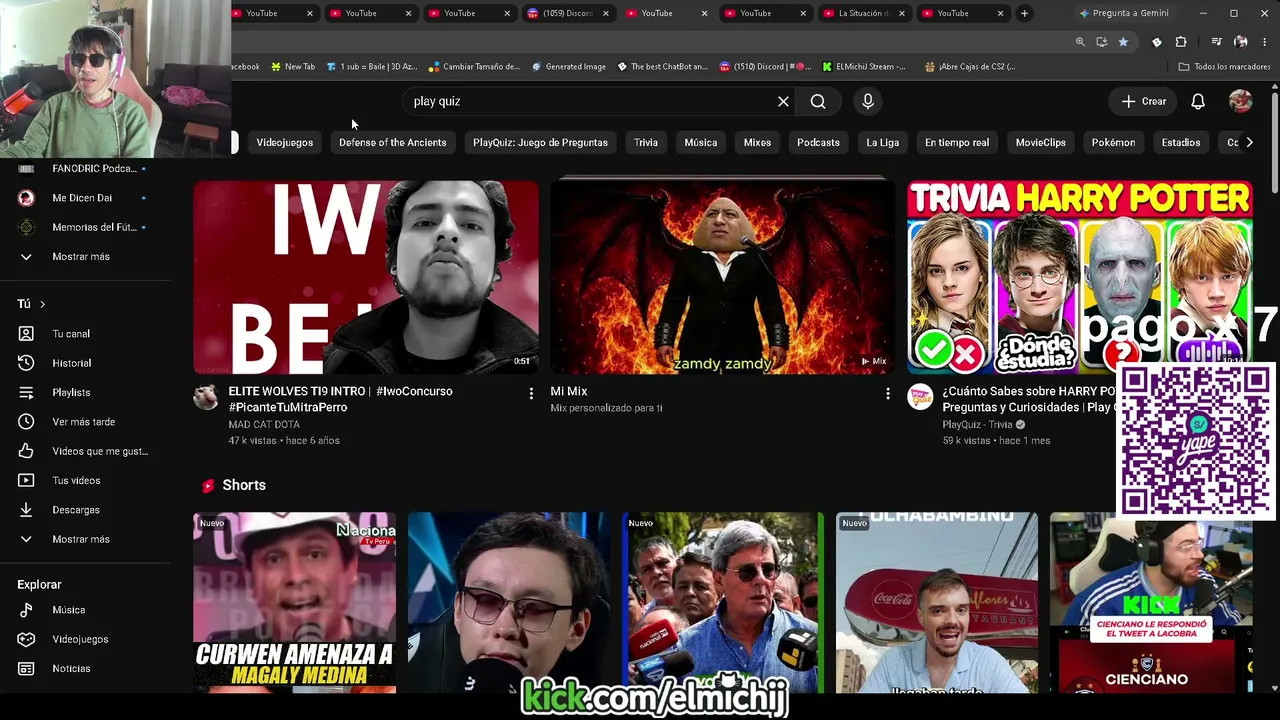Click Pregunta a Gemini button
Viewport: 1280px width, 720px height.
1123,13
